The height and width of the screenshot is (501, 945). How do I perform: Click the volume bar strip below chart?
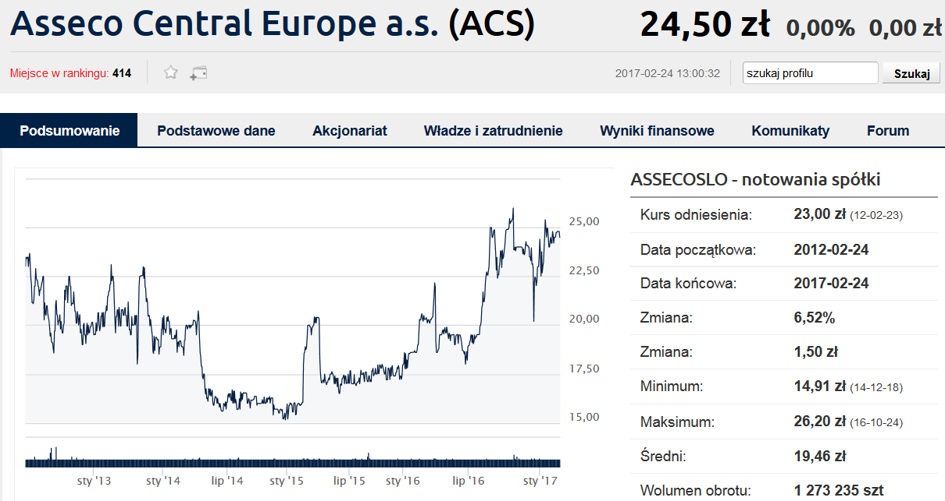tap(293, 462)
